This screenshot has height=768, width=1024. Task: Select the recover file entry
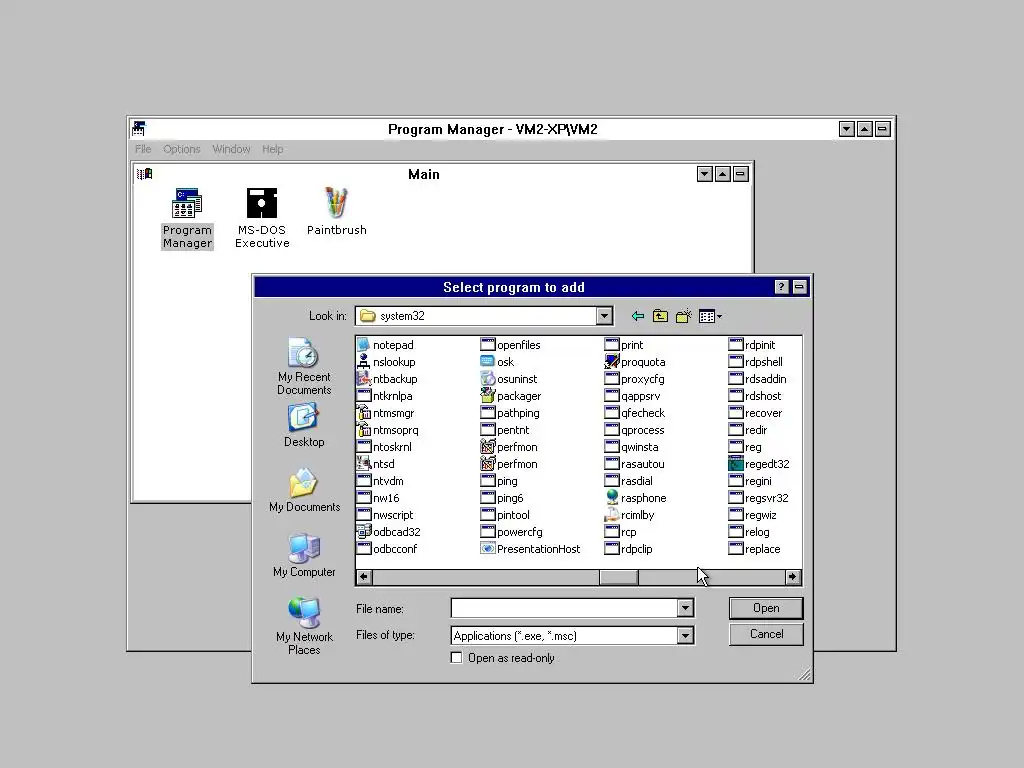coord(756,413)
